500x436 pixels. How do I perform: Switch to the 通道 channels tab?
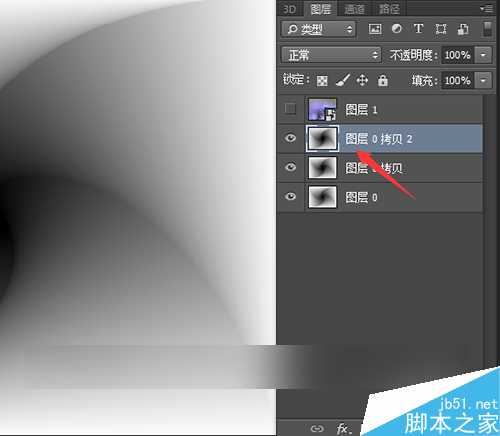pyautogui.click(x=354, y=9)
